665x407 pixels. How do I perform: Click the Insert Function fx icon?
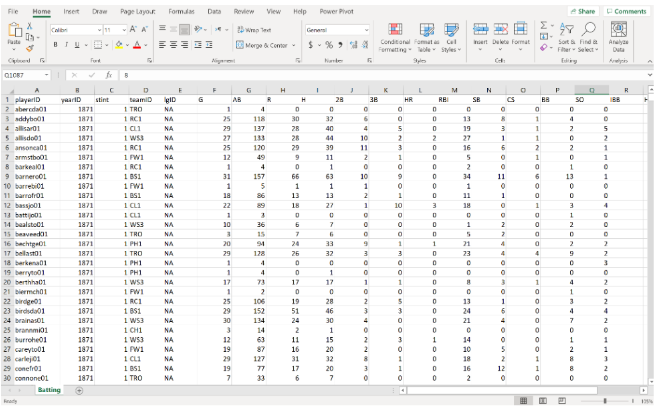(x=109, y=75)
